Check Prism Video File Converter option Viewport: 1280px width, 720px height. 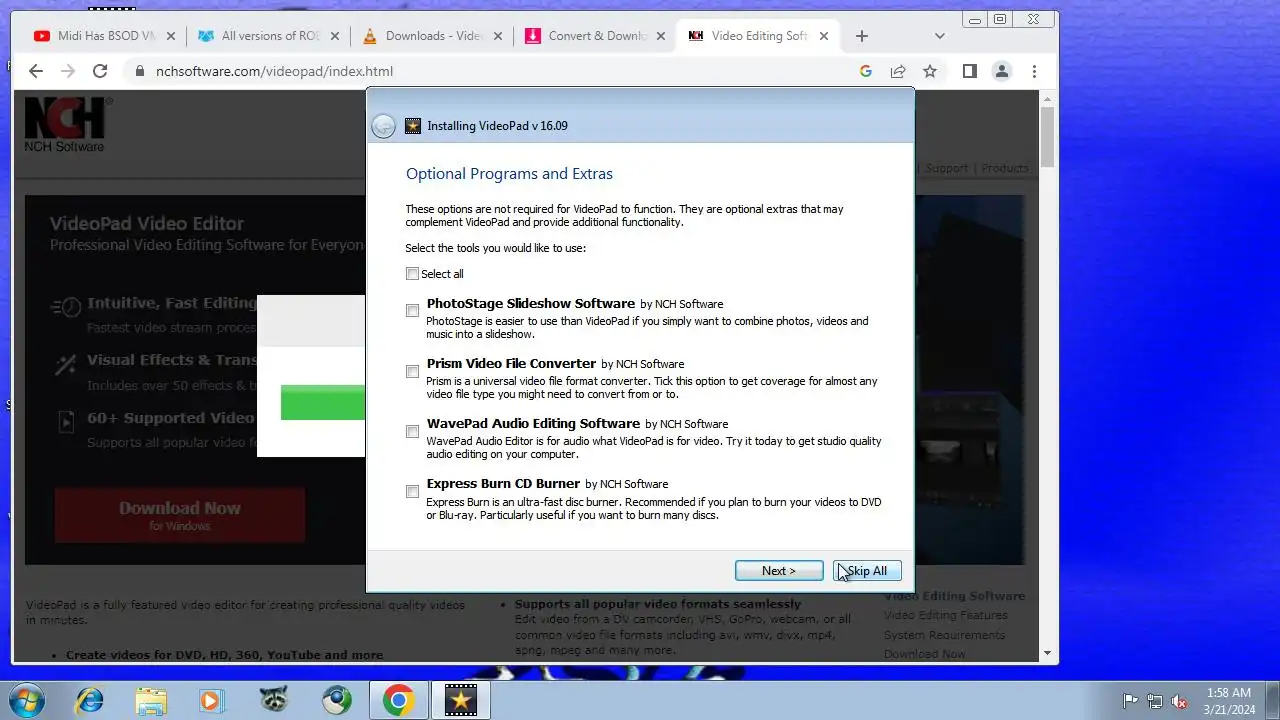coord(412,371)
